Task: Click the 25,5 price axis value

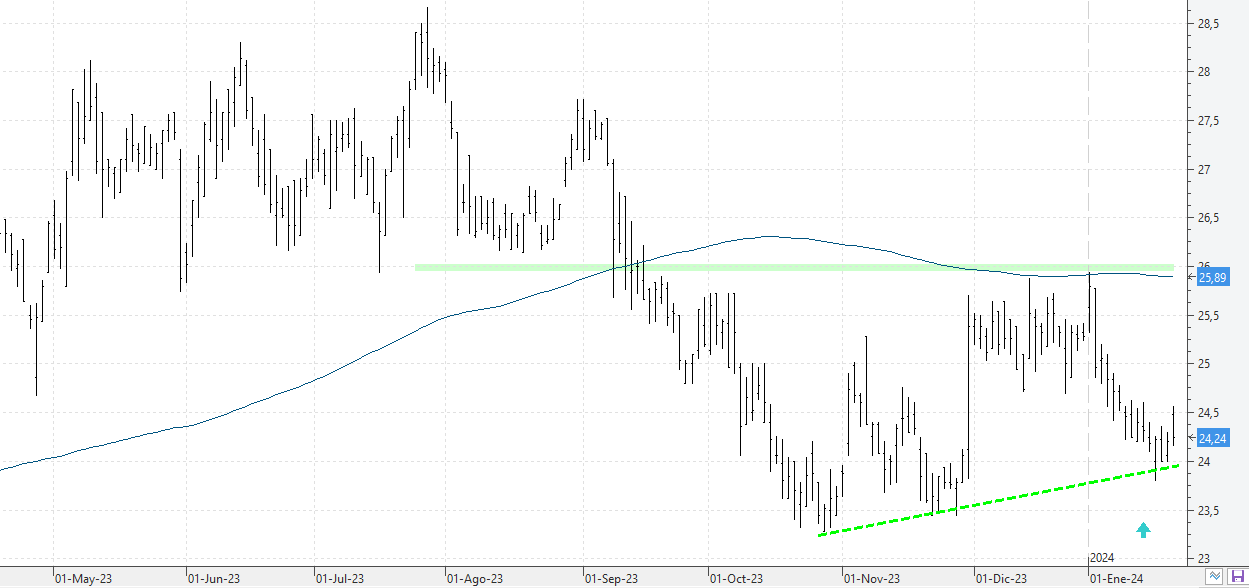Action: pos(1210,316)
